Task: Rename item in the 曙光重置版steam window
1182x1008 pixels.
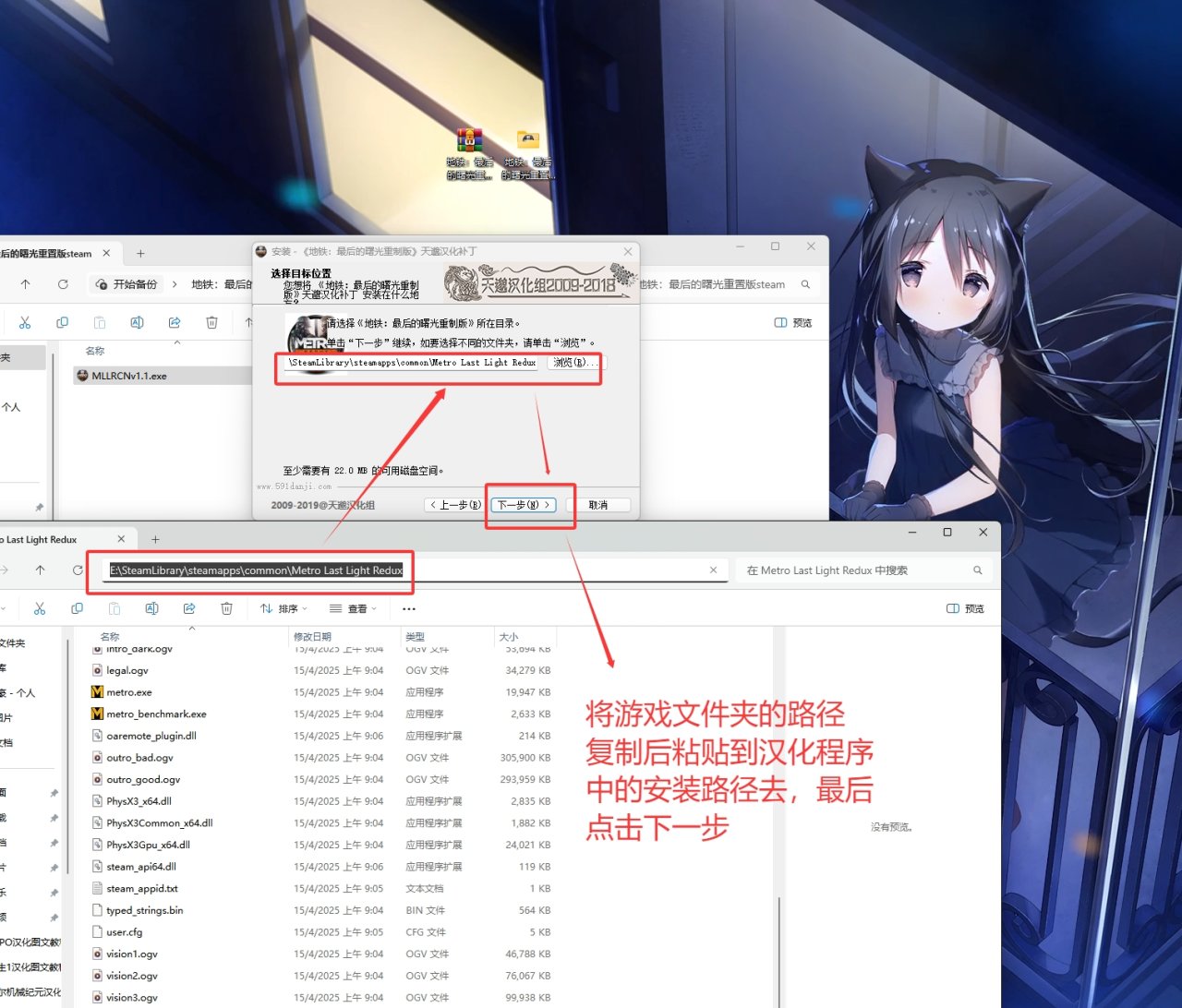Action: (137, 322)
